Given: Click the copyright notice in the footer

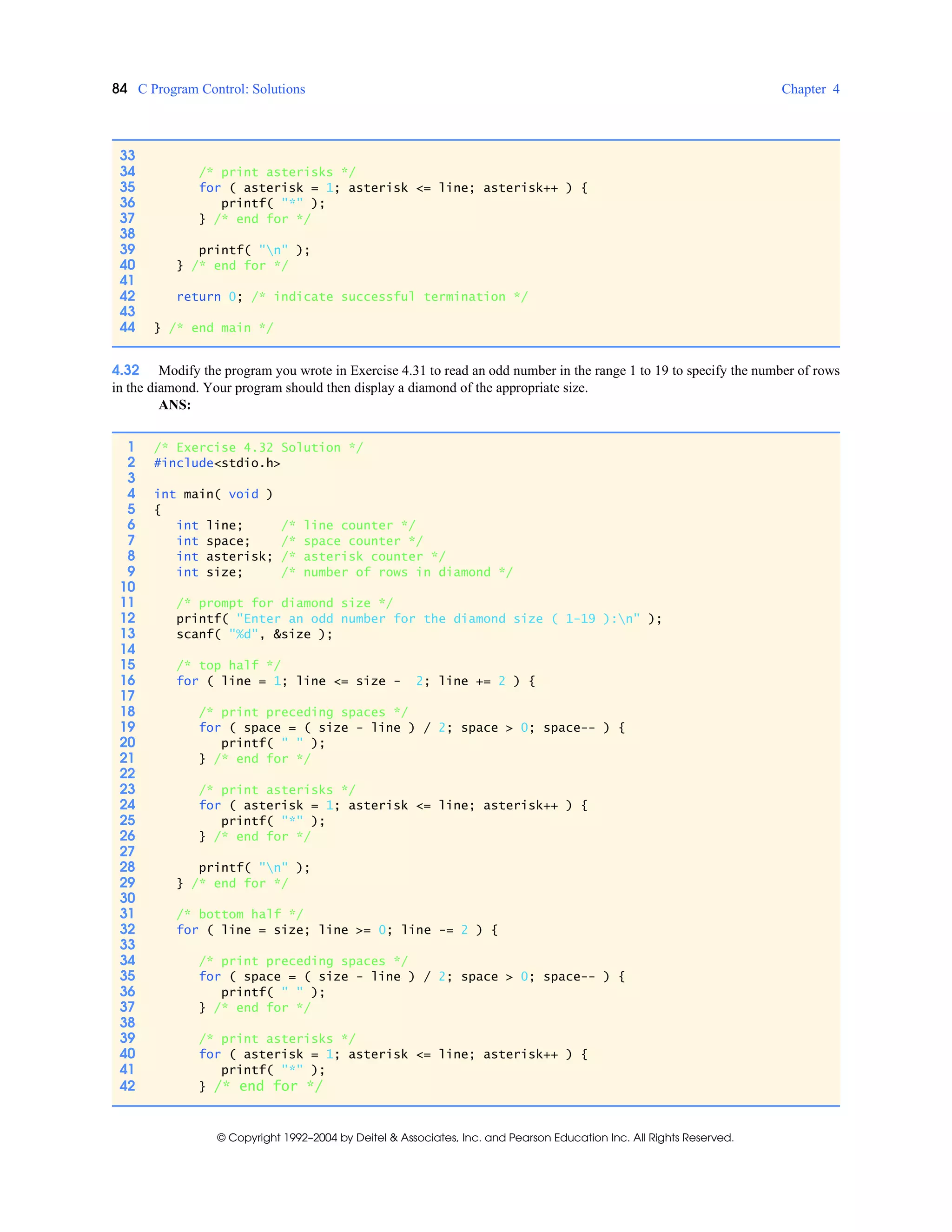Looking at the screenshot, I should 476,1138.
